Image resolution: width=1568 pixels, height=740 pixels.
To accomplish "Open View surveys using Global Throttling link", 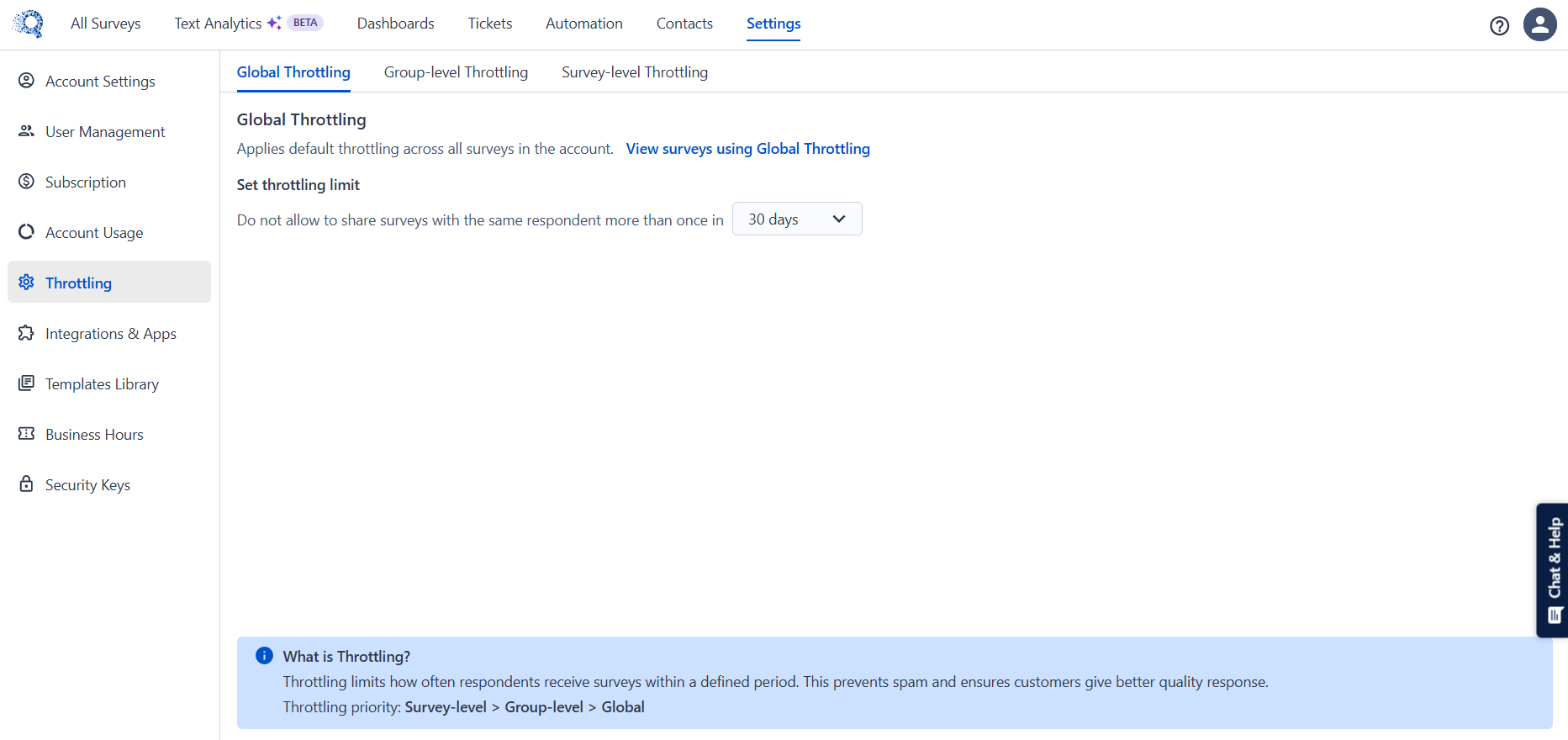I will [747, 149].
